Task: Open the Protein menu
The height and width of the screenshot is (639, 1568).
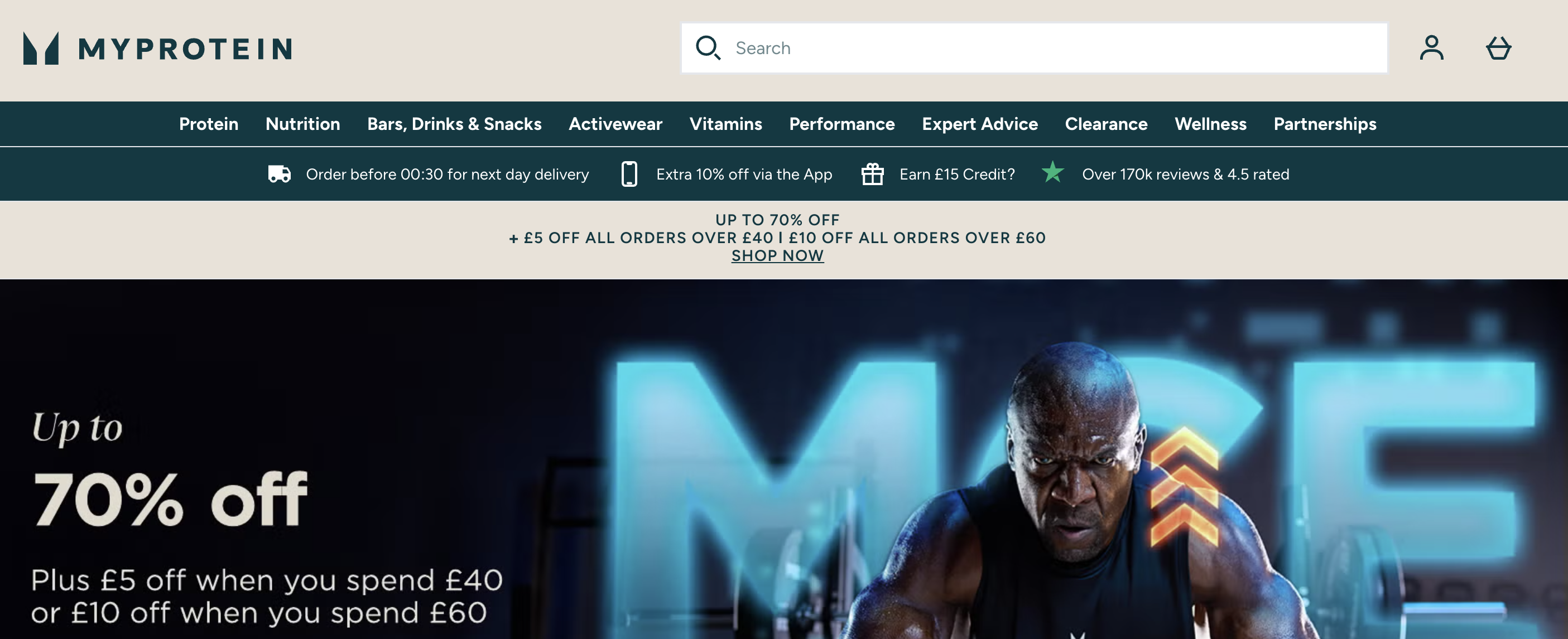Action: (x=208, y=124)
